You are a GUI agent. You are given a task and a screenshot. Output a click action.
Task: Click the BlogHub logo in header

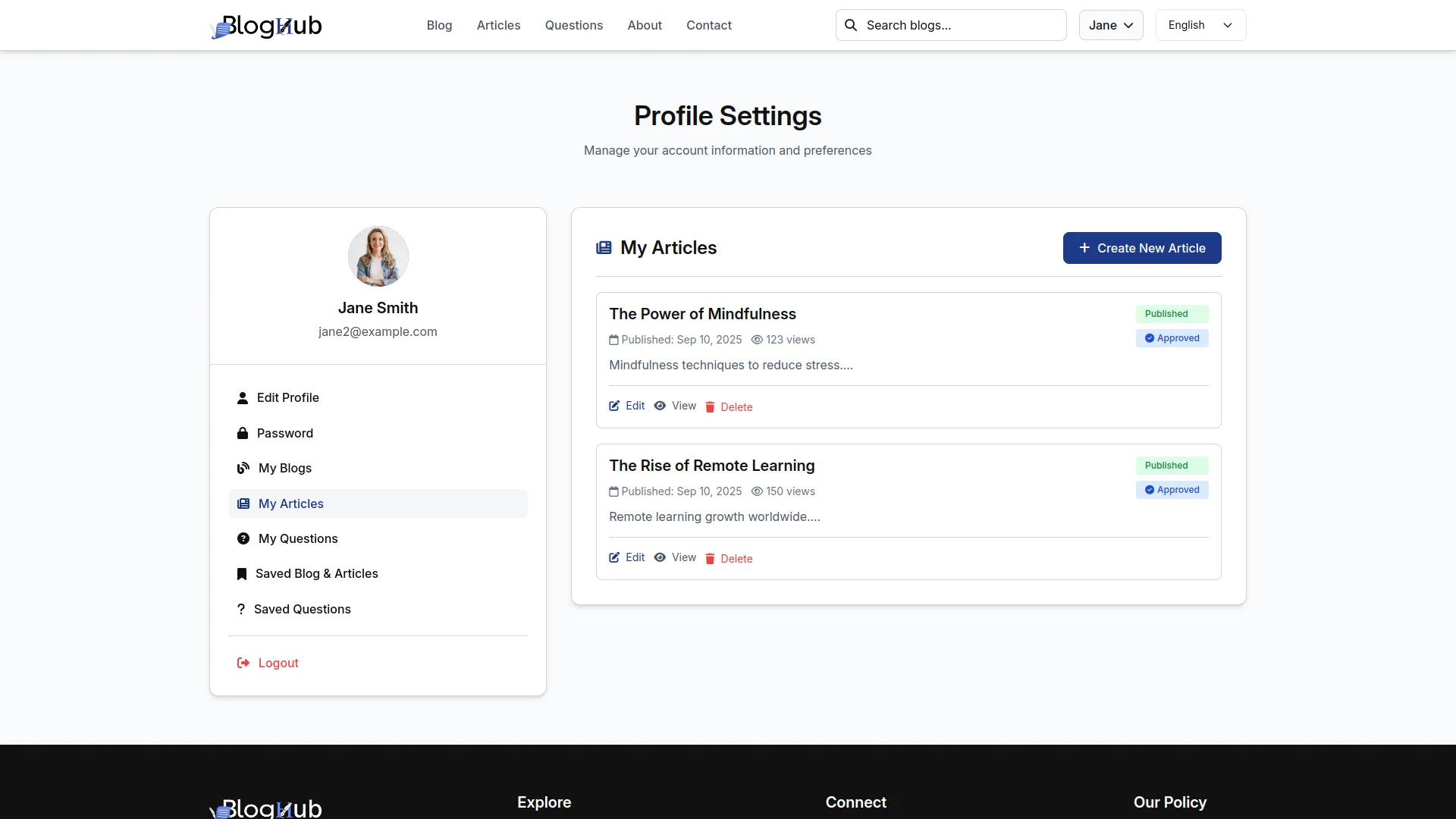click(x=265, y=26)
